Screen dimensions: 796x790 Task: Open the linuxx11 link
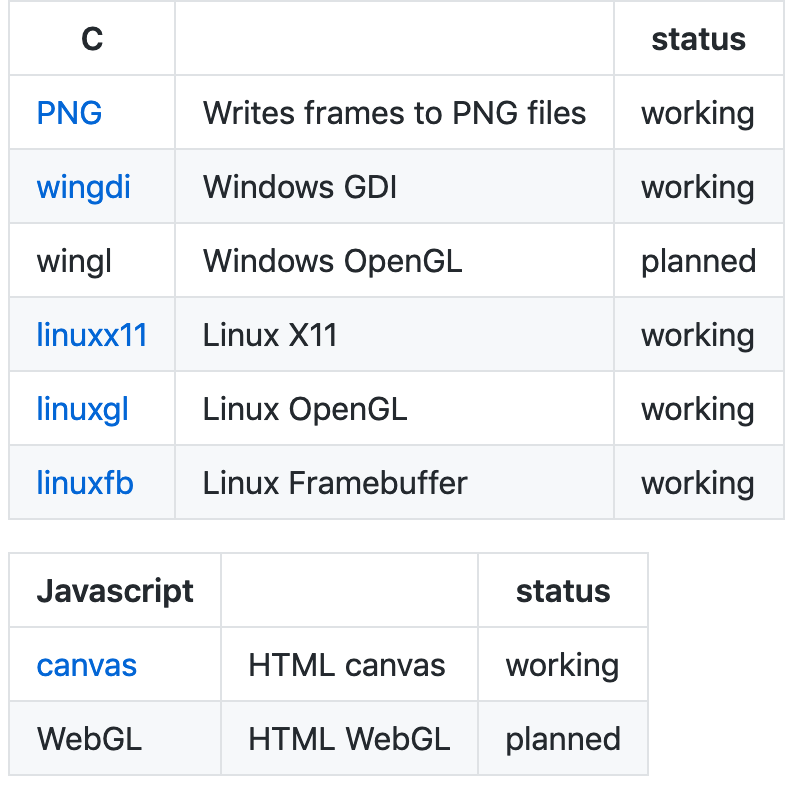[x=92, y=335]
